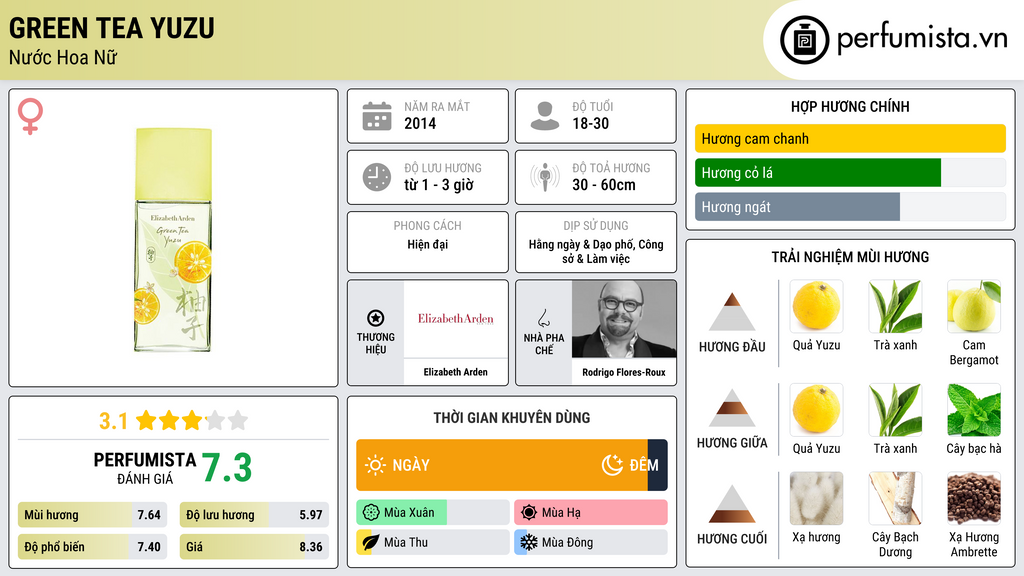Viewport: 1024px width, 576px height.
Task: Click the sillage value 30 - 60cm
Action: click(604, 185)
